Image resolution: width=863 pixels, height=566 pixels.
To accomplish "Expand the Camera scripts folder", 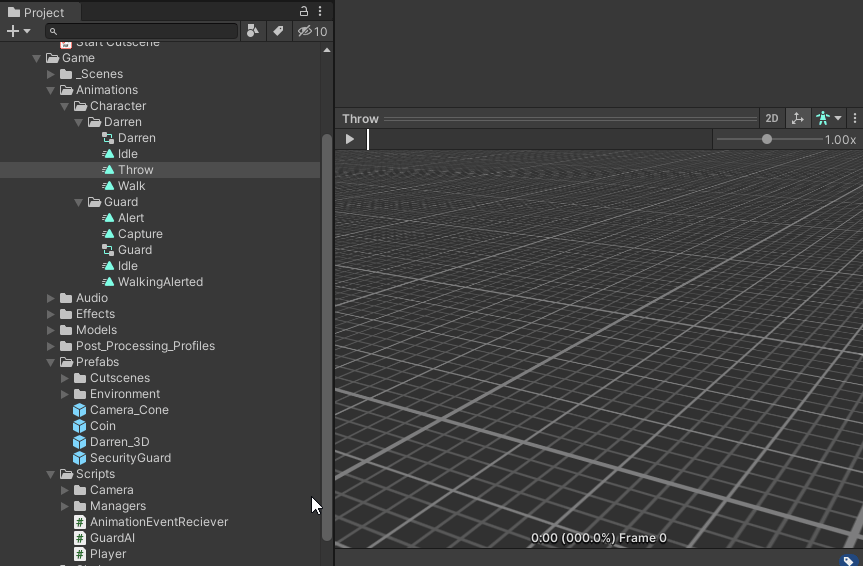I will click(x=64, y=490).
